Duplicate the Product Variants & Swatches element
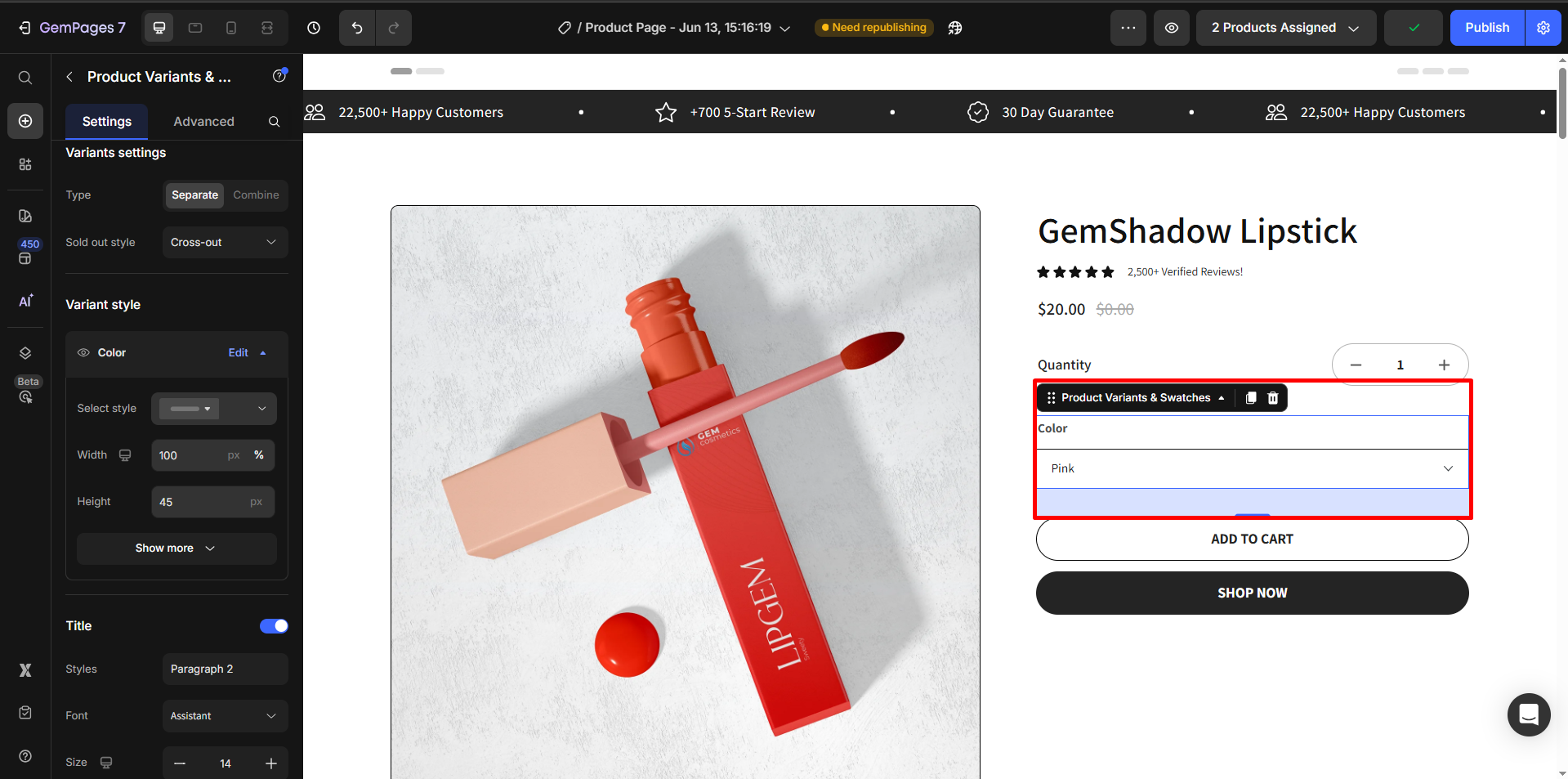The width and height of the screenshot is (1568, 779). tap(1249, 398)
